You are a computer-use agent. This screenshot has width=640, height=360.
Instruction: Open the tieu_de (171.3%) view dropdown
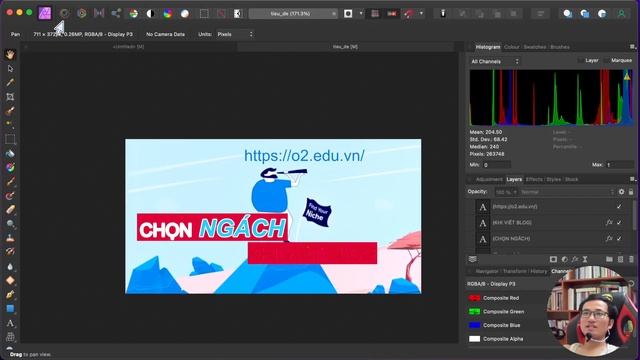point(293,13)
